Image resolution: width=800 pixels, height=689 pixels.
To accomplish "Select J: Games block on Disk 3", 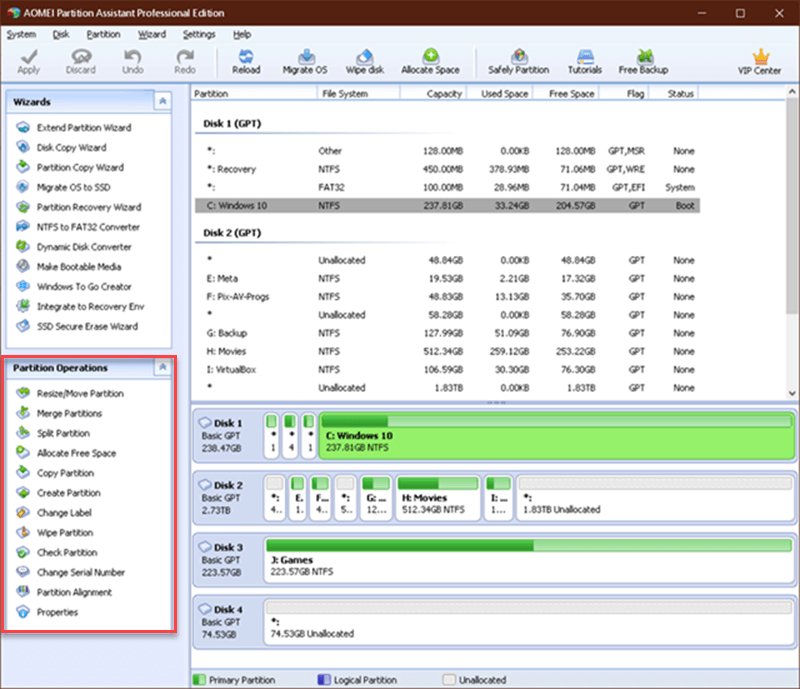I will click(529, 560).
